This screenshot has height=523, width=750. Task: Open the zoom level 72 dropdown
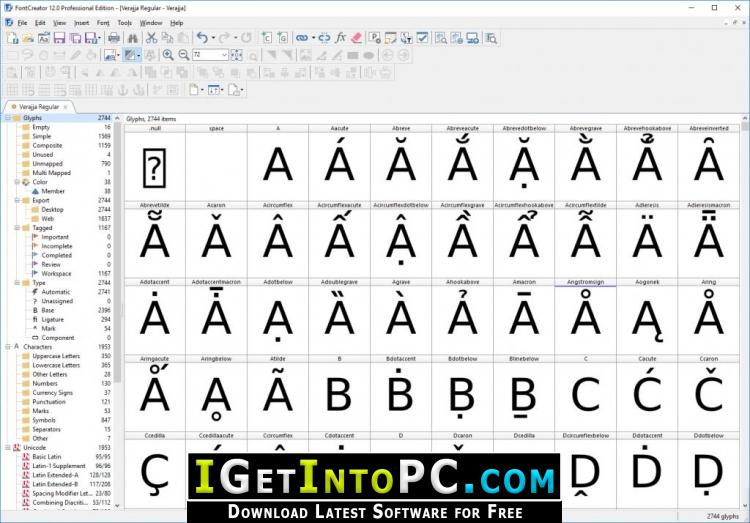click(x=224, y=56)
